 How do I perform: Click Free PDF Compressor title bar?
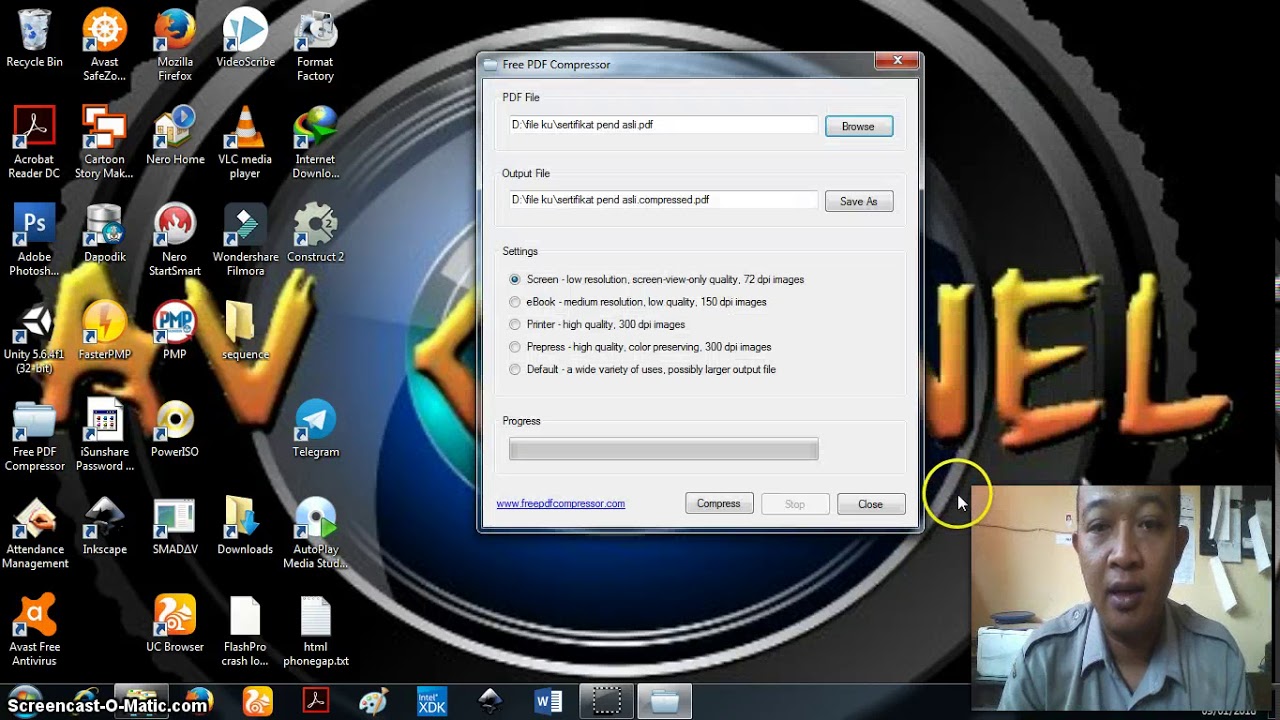coord(680,64)
